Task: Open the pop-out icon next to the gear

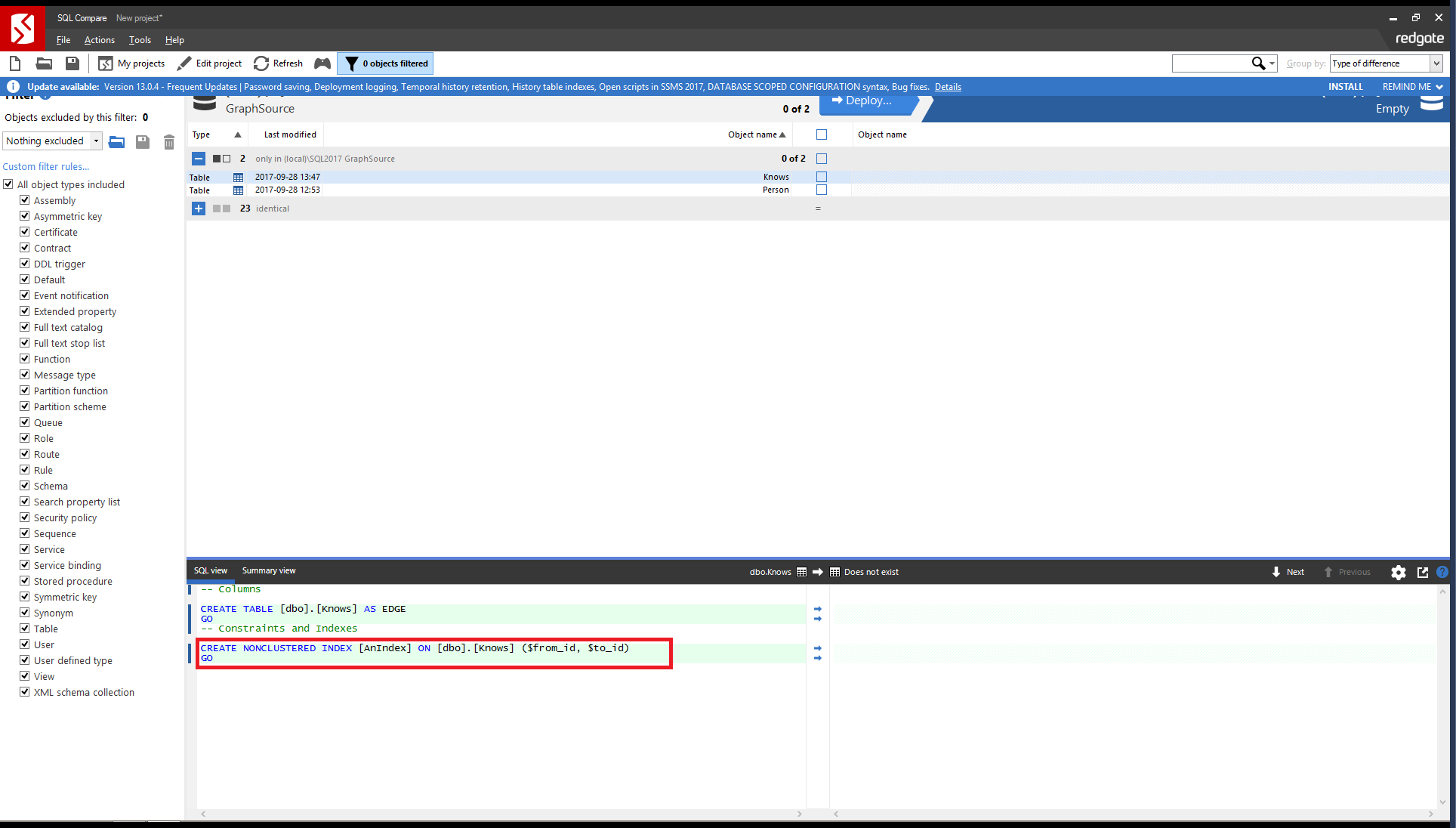Action: tap(1421, 573)
